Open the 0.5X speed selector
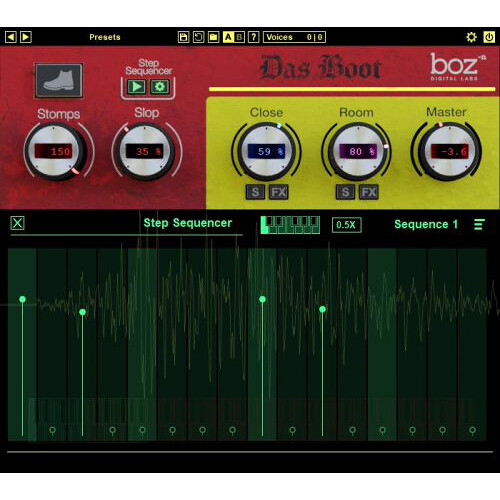Screen dimensions: 500x500 click(x=346, y=225)
